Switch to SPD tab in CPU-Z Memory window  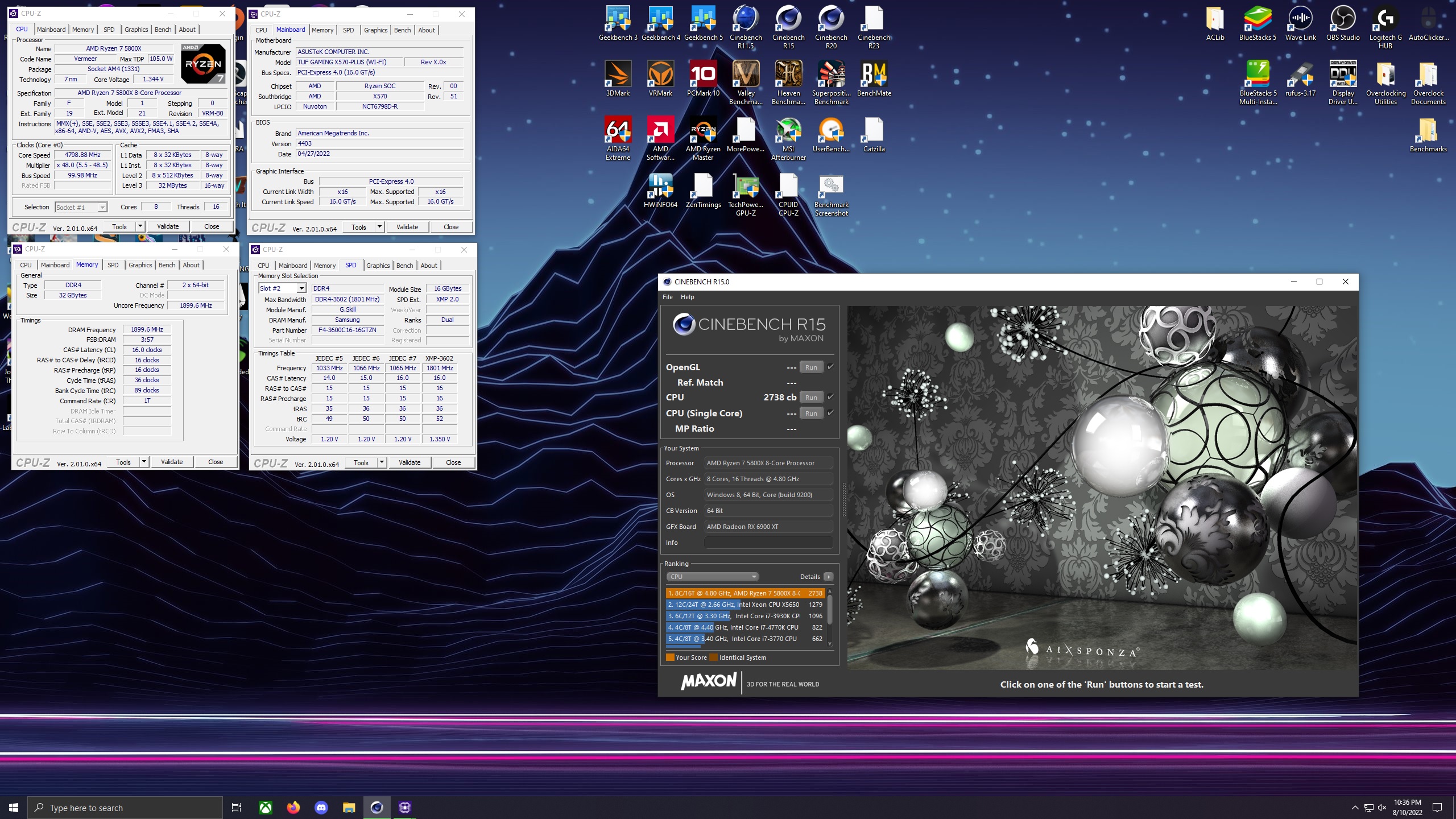pyautogui.click(x=113, y=265)
